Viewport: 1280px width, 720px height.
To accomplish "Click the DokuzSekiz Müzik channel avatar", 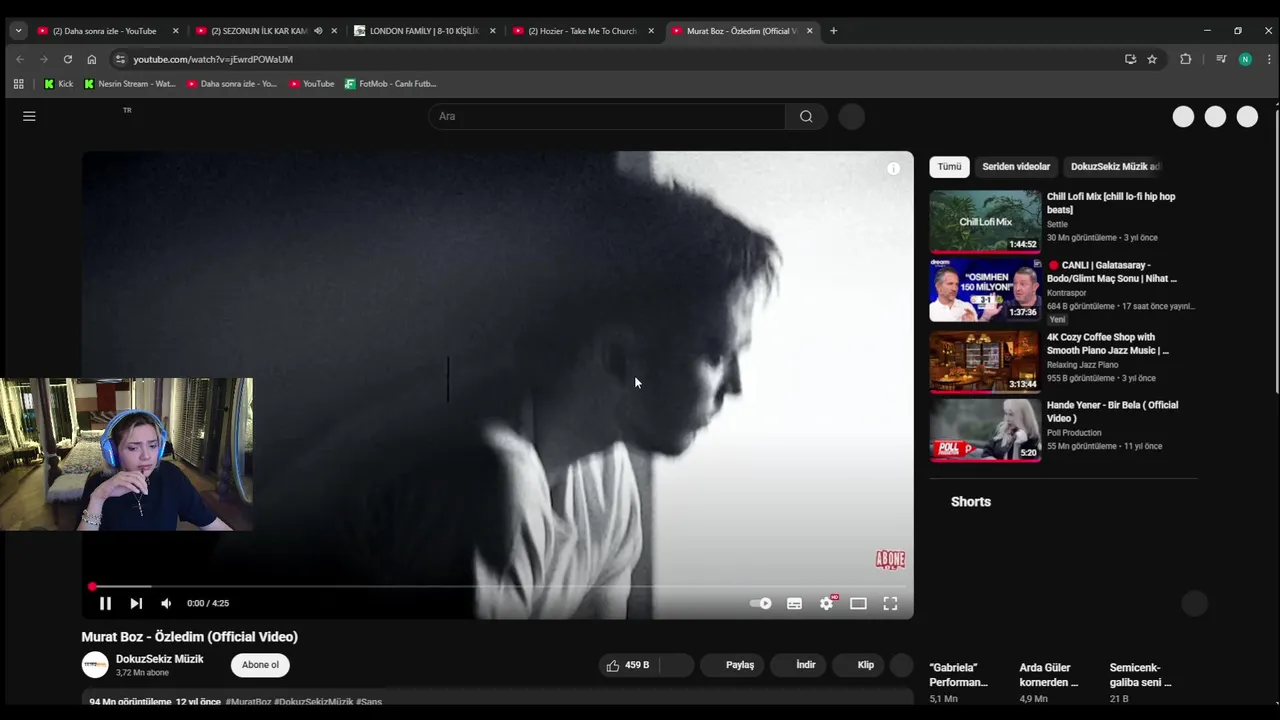I will [95, 665].
